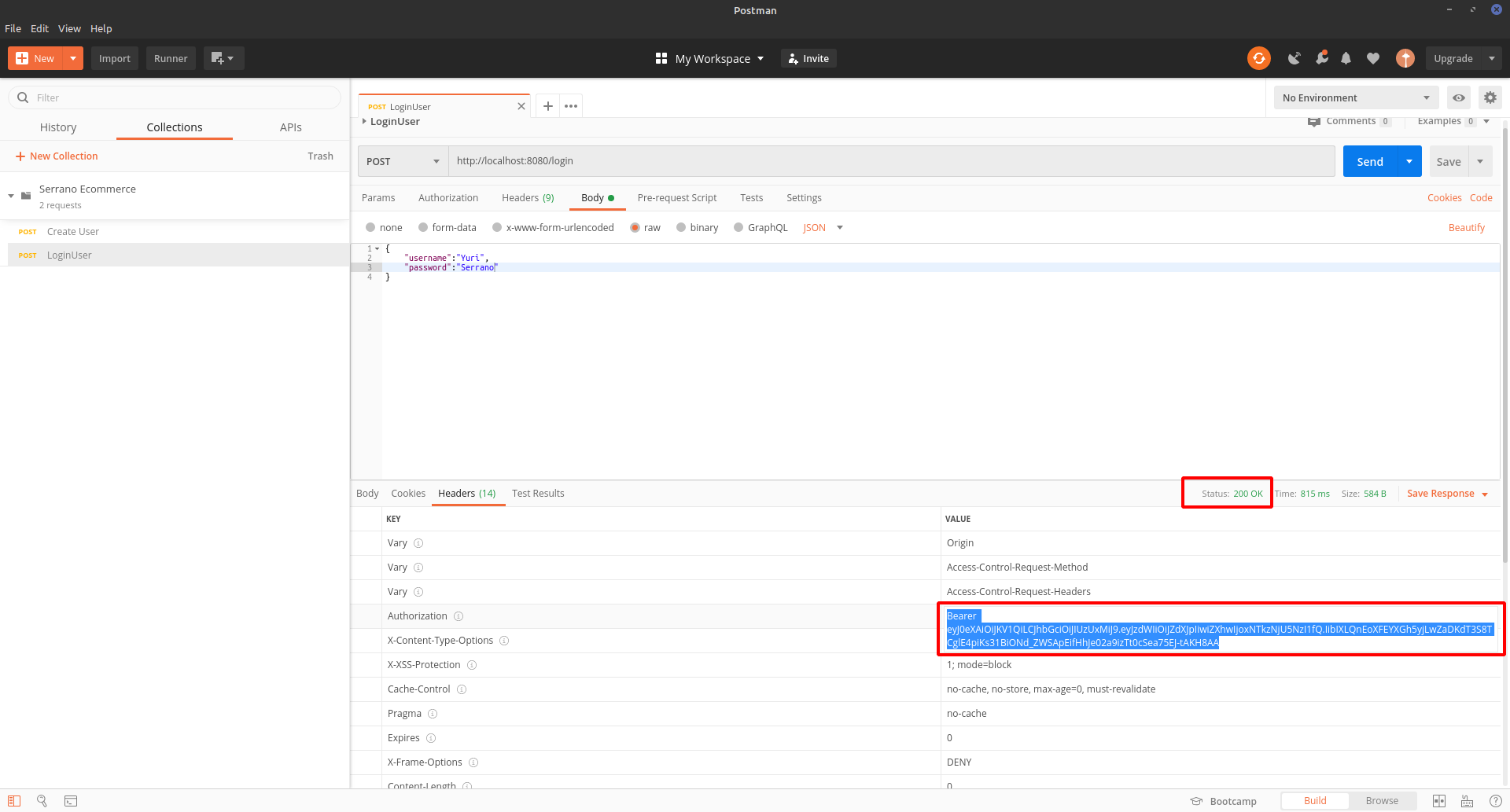Open the Pre-request Script tab
Image resolution: width=1510 pixels, height=812 pixels.
(x=677, y=198)
